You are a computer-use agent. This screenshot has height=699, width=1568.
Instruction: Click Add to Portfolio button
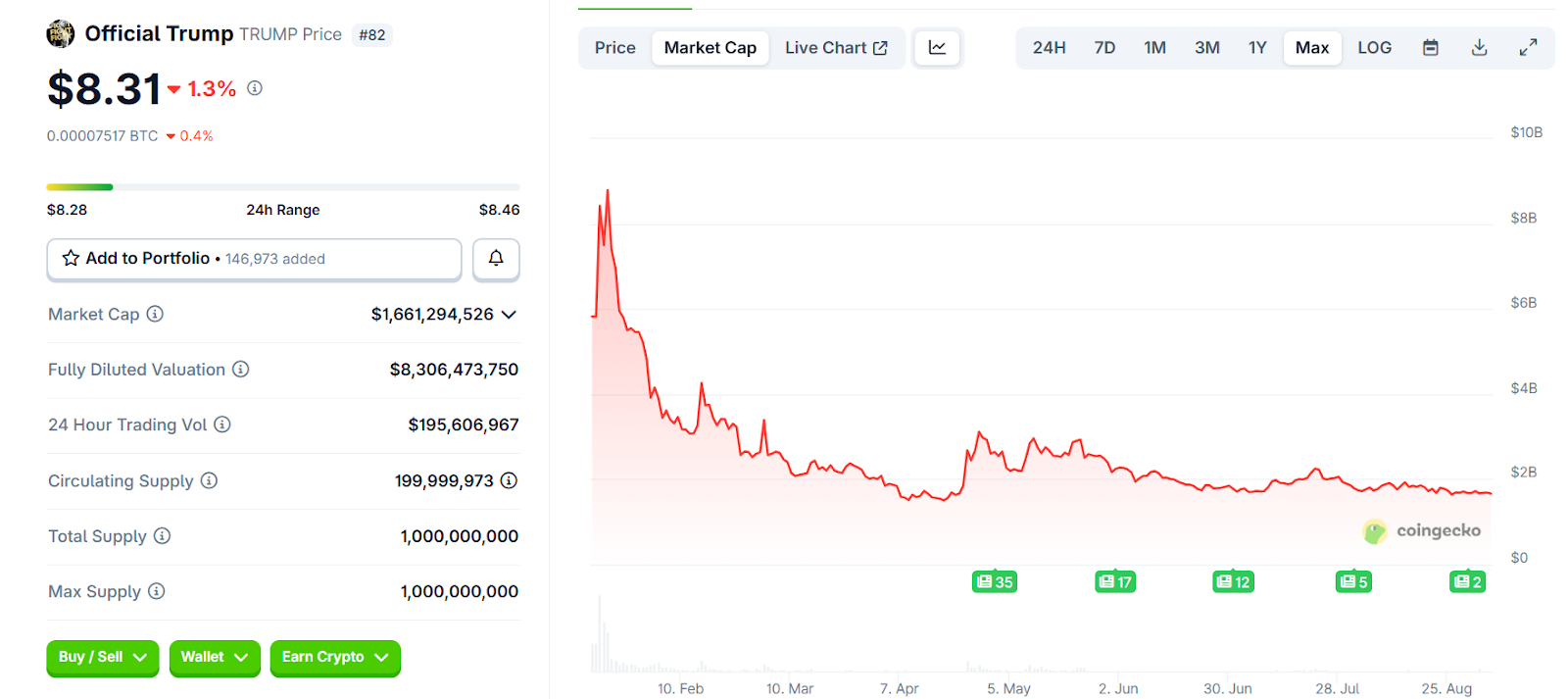click(x=254, y=259)
